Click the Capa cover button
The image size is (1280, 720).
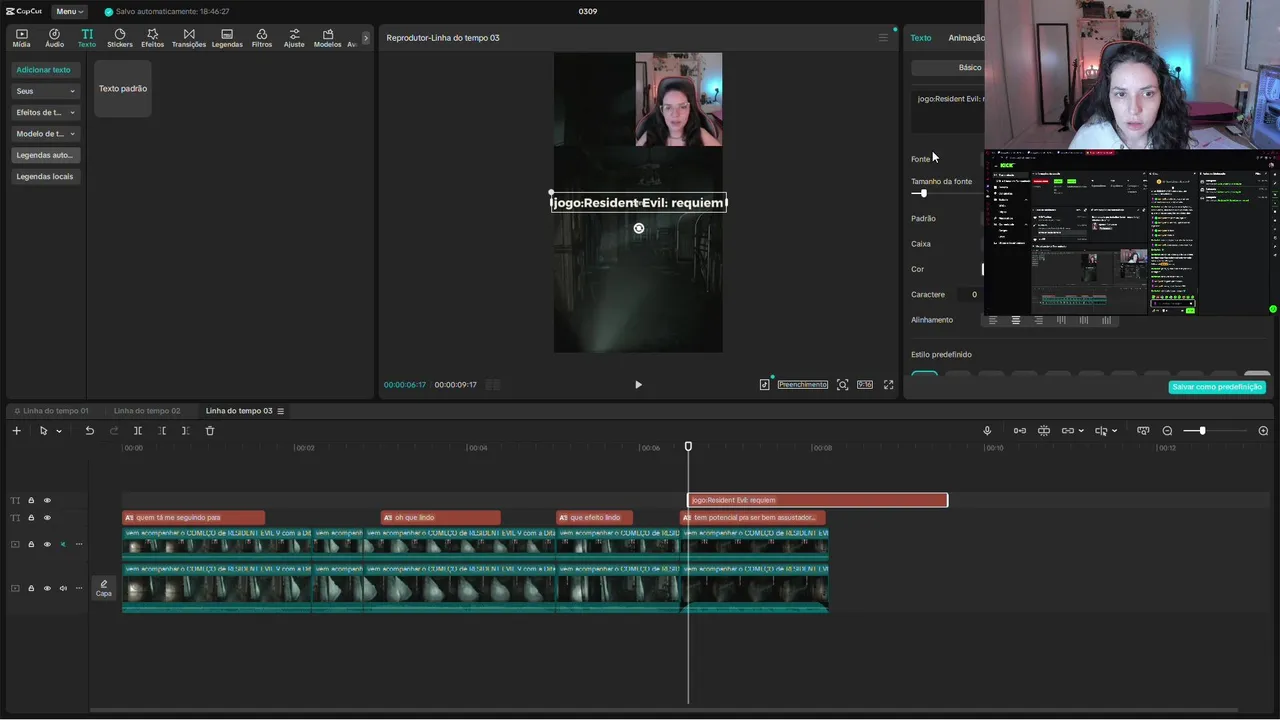pos(104,588)
